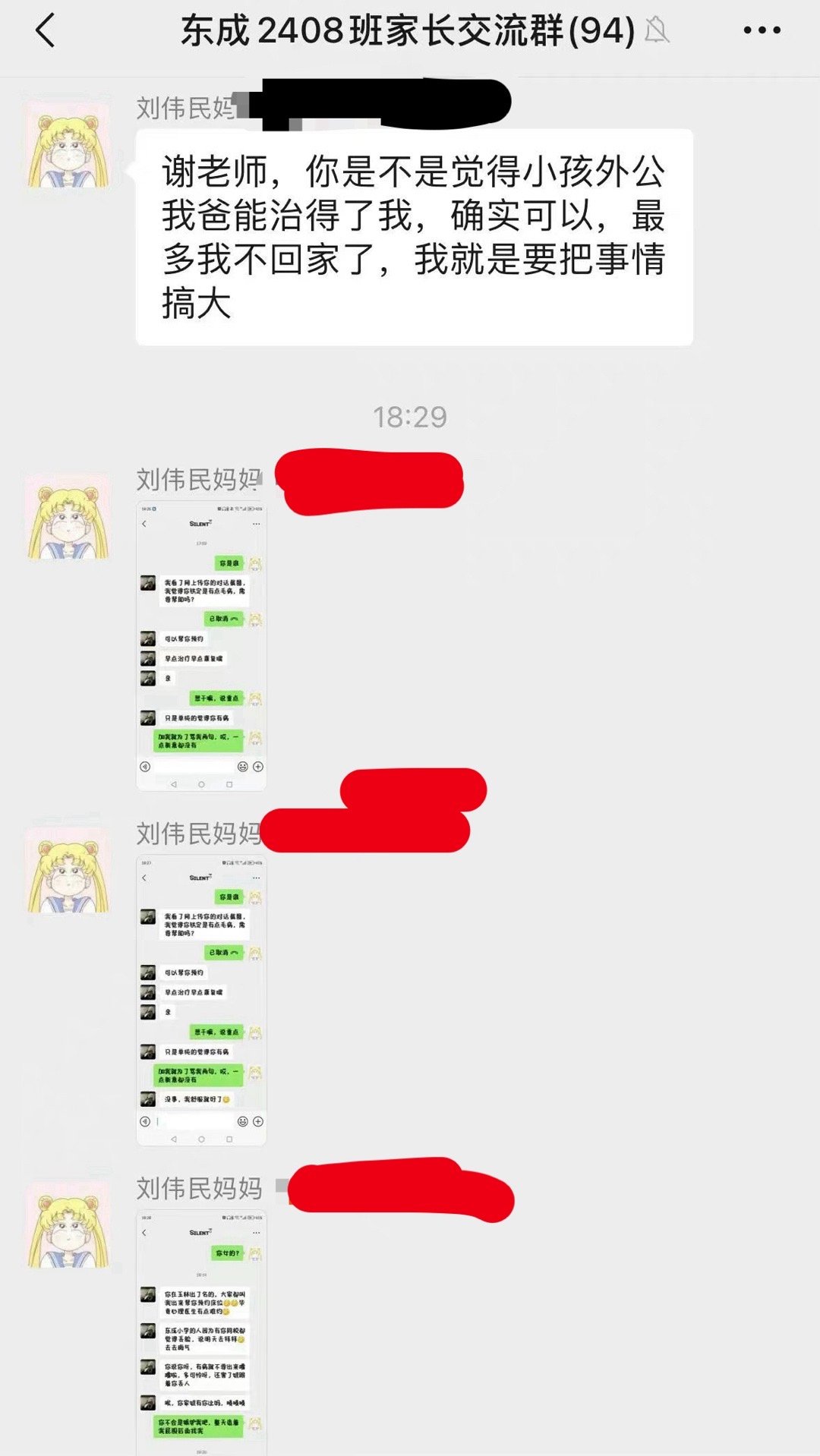Tap the group title 东成2408班家长交流群
The width and height of the screenshot is (820, 1456).
coord(372,31)
